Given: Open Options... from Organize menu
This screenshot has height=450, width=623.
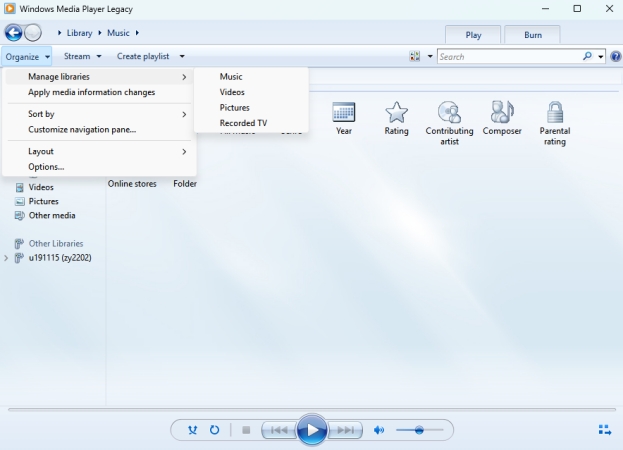Looking at the screenshot, I should coord(99,167).
